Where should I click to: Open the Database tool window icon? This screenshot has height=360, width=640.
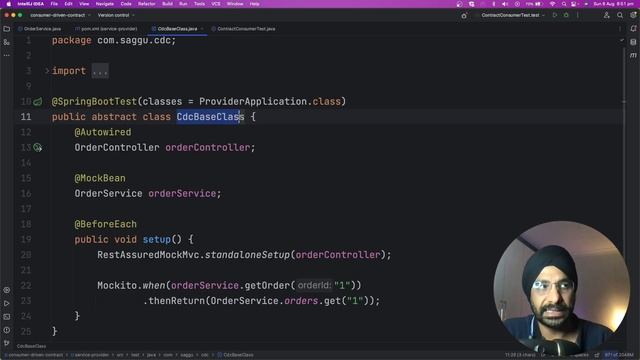tap(633, 42)
